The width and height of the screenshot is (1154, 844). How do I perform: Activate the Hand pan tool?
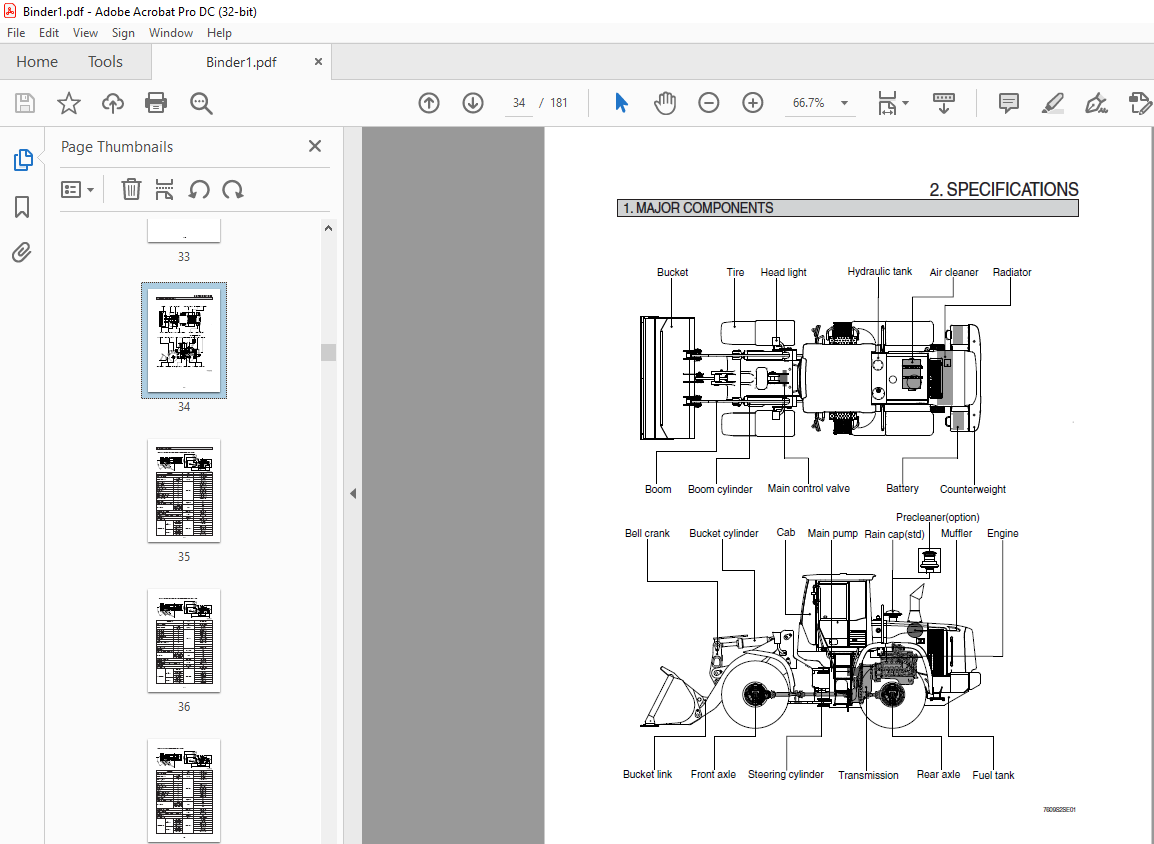point(665,103)
